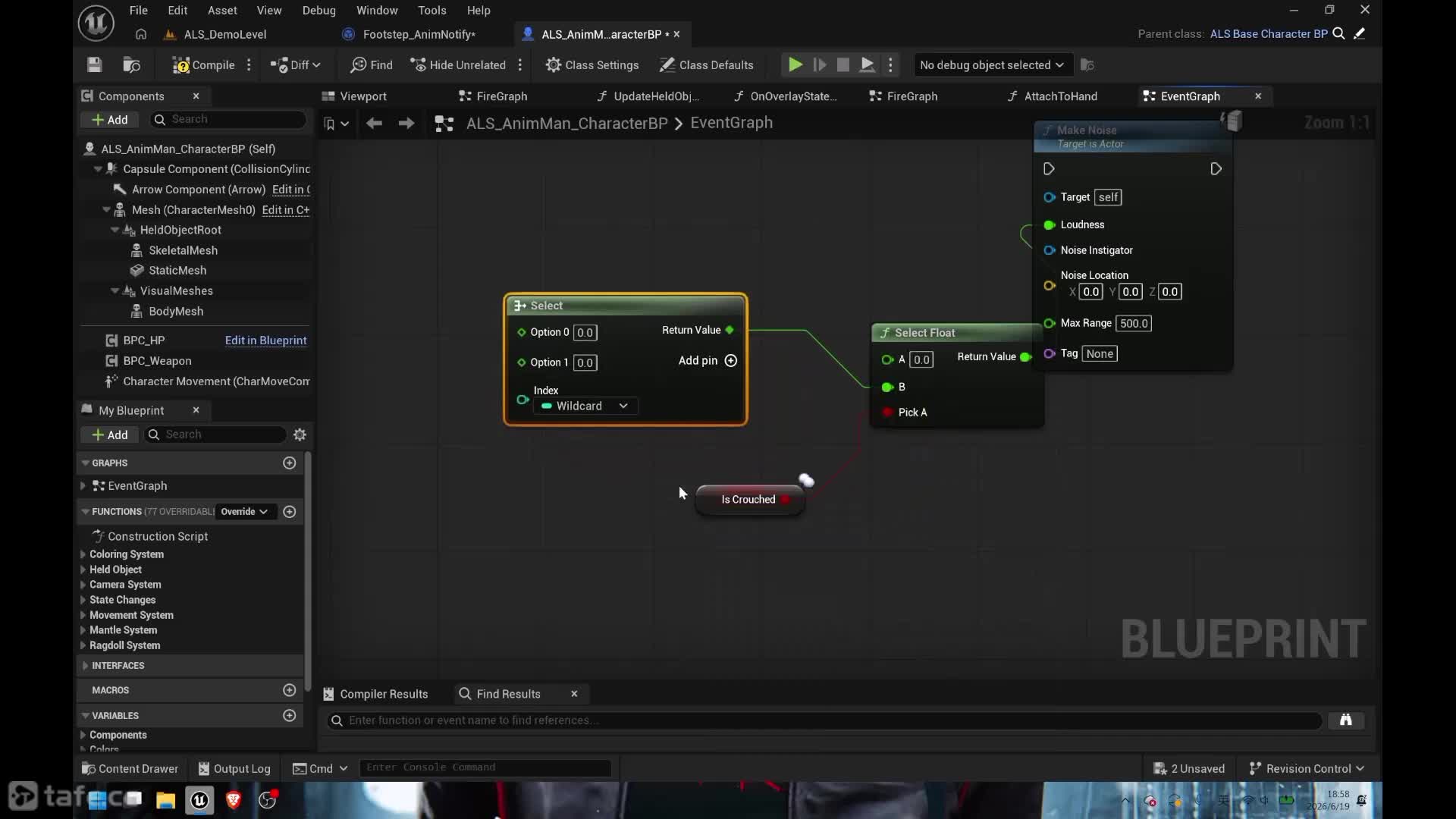Click the Edit in Blueprint link
The width and height of the screenshot is (1456, 819).
point(265,340)
